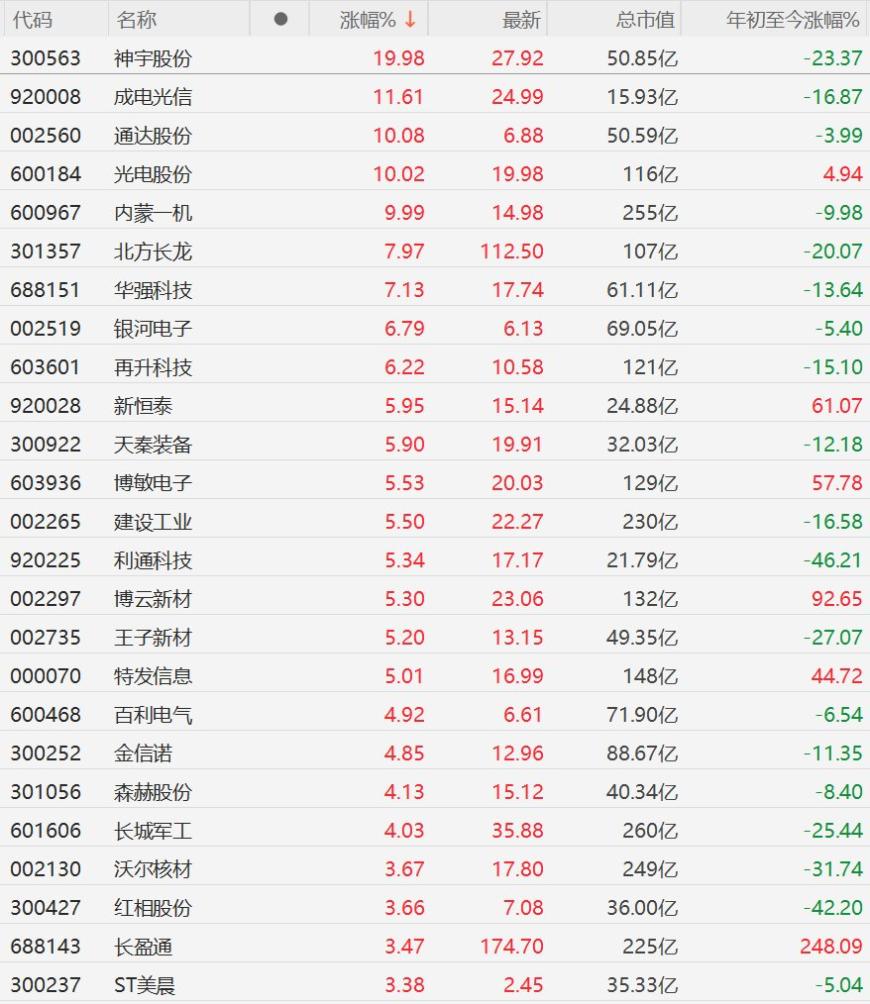Sort by 年初至今涨幅% column header
The width and height of the screenshot is (870, 1004).
(x=793, y=20)
